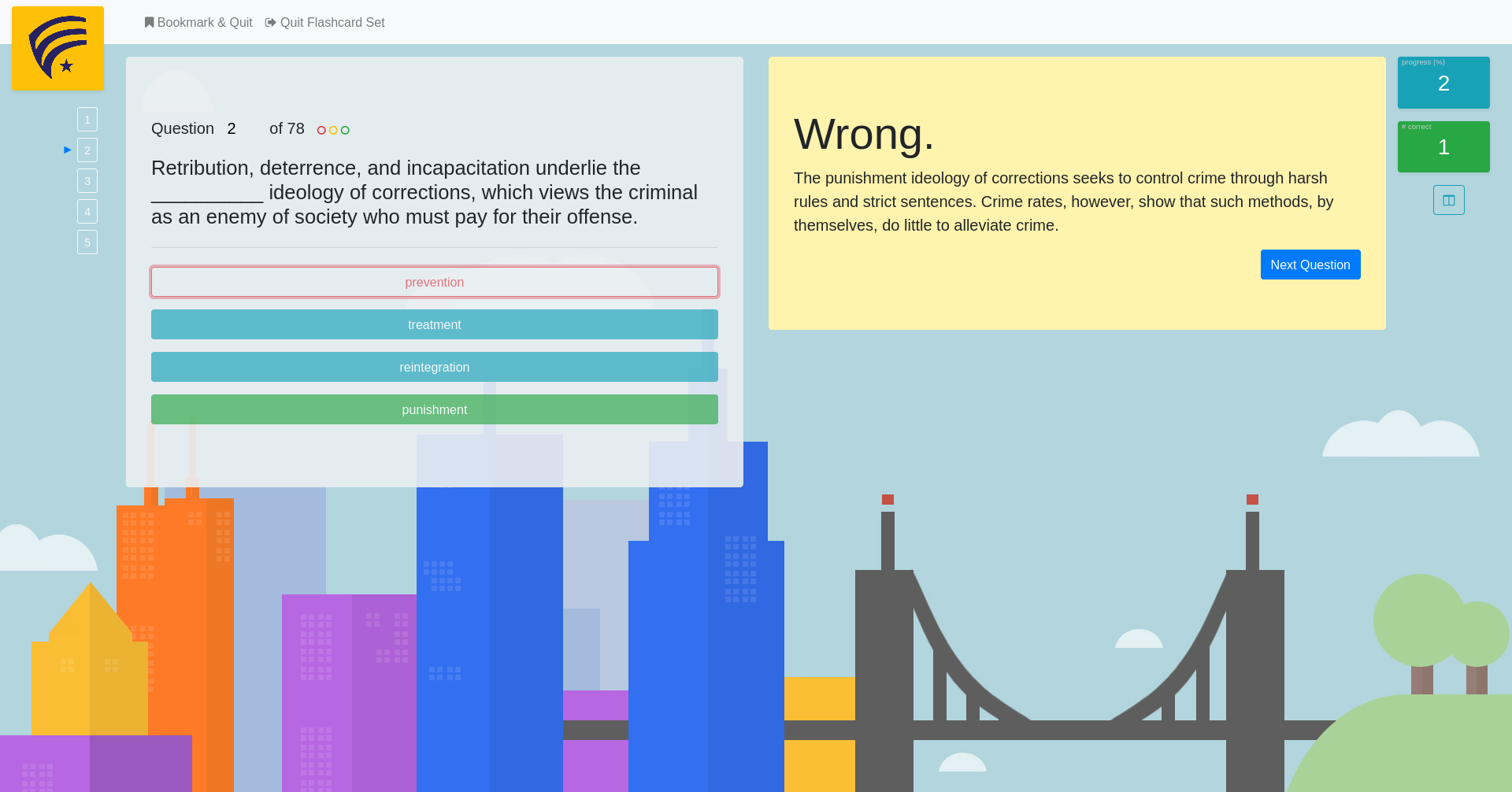
Task: Select the 'punishment' answer option
Action: 435,409
